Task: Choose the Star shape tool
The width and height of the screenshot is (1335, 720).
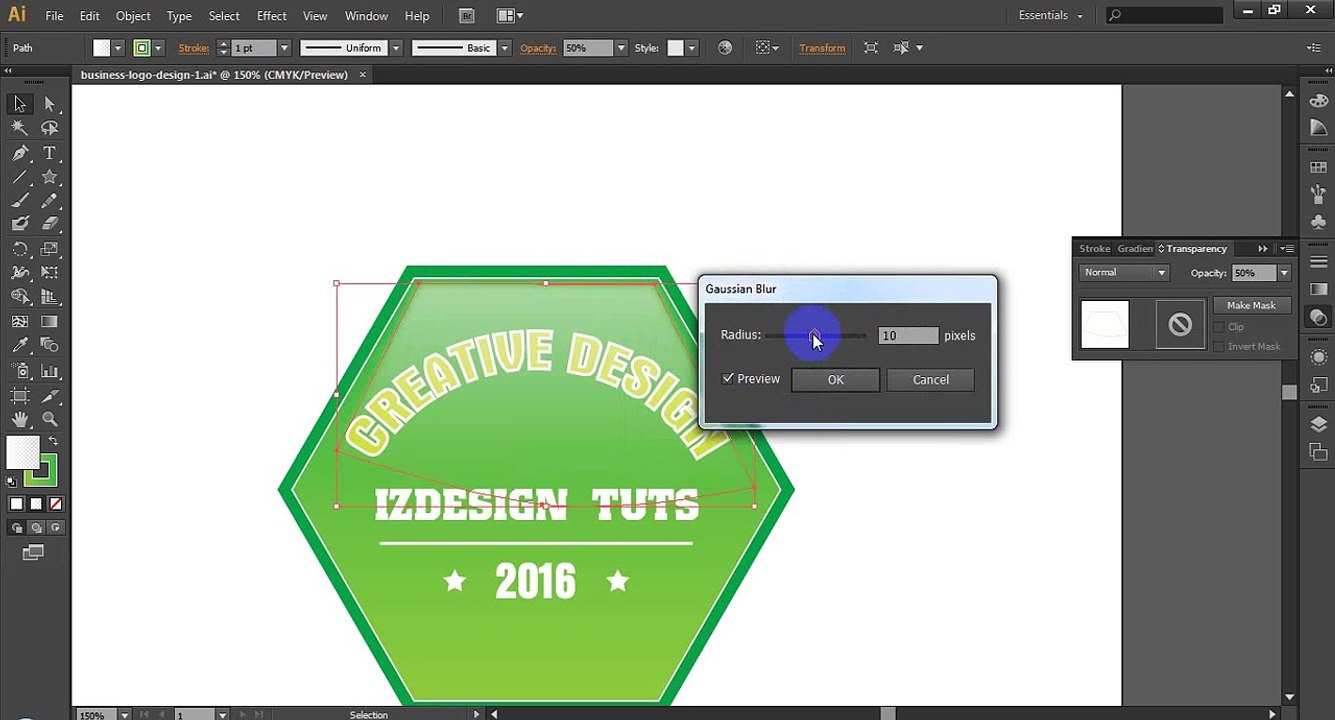Action: (49, 177)
